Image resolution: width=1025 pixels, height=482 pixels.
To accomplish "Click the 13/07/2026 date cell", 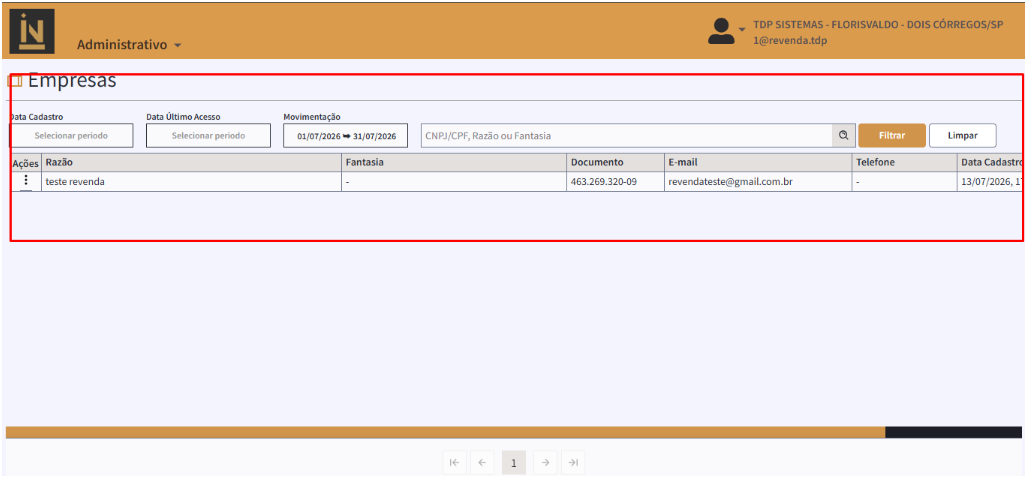I will tap(990, 182).
